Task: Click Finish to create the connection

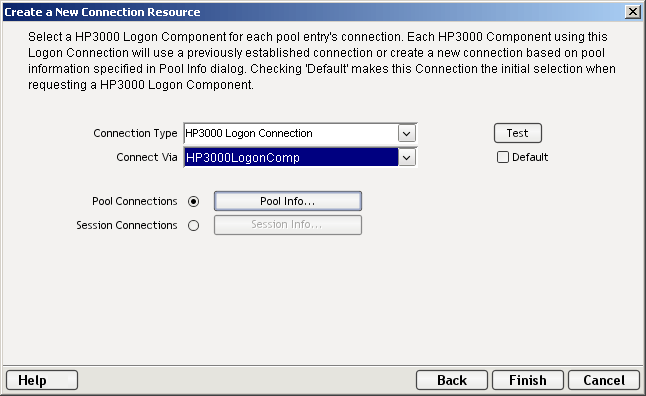Action: (x=527, y=380)
